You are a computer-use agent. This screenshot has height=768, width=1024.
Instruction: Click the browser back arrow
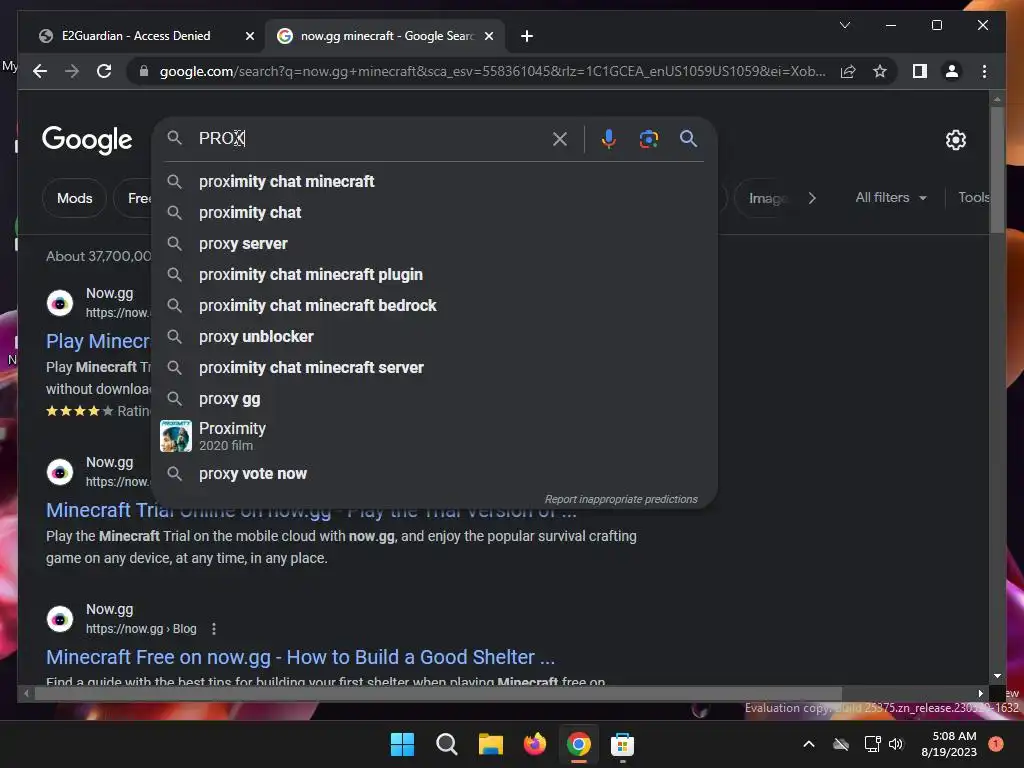tap(40, 71)
